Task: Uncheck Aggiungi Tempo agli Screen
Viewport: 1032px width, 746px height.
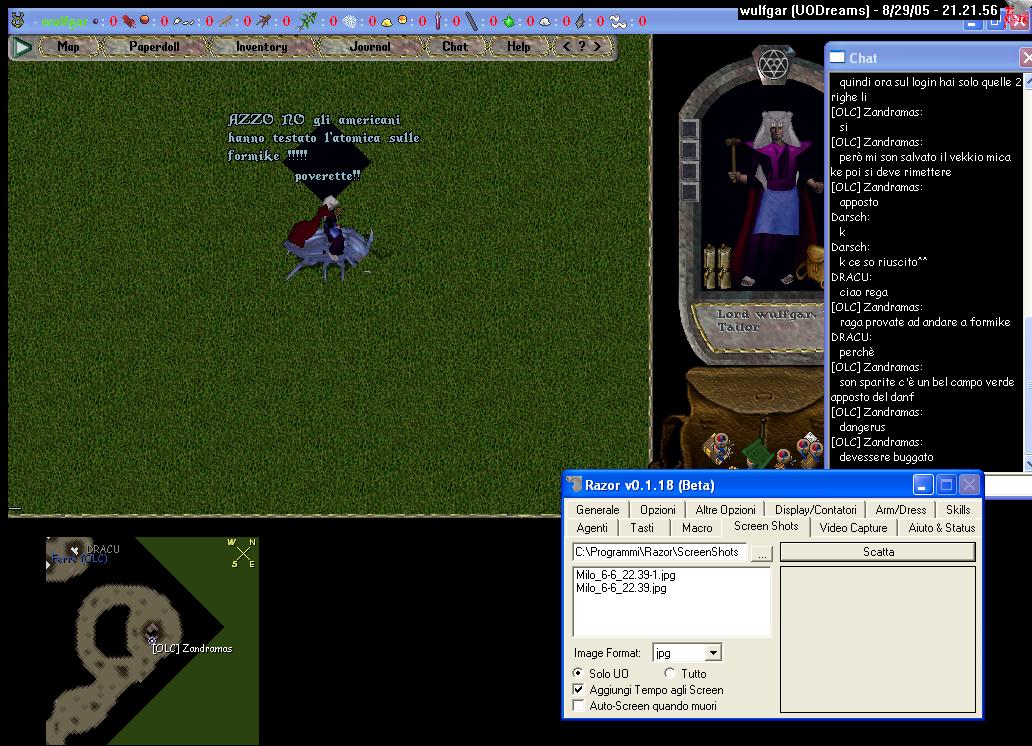Action: point(578,689)
